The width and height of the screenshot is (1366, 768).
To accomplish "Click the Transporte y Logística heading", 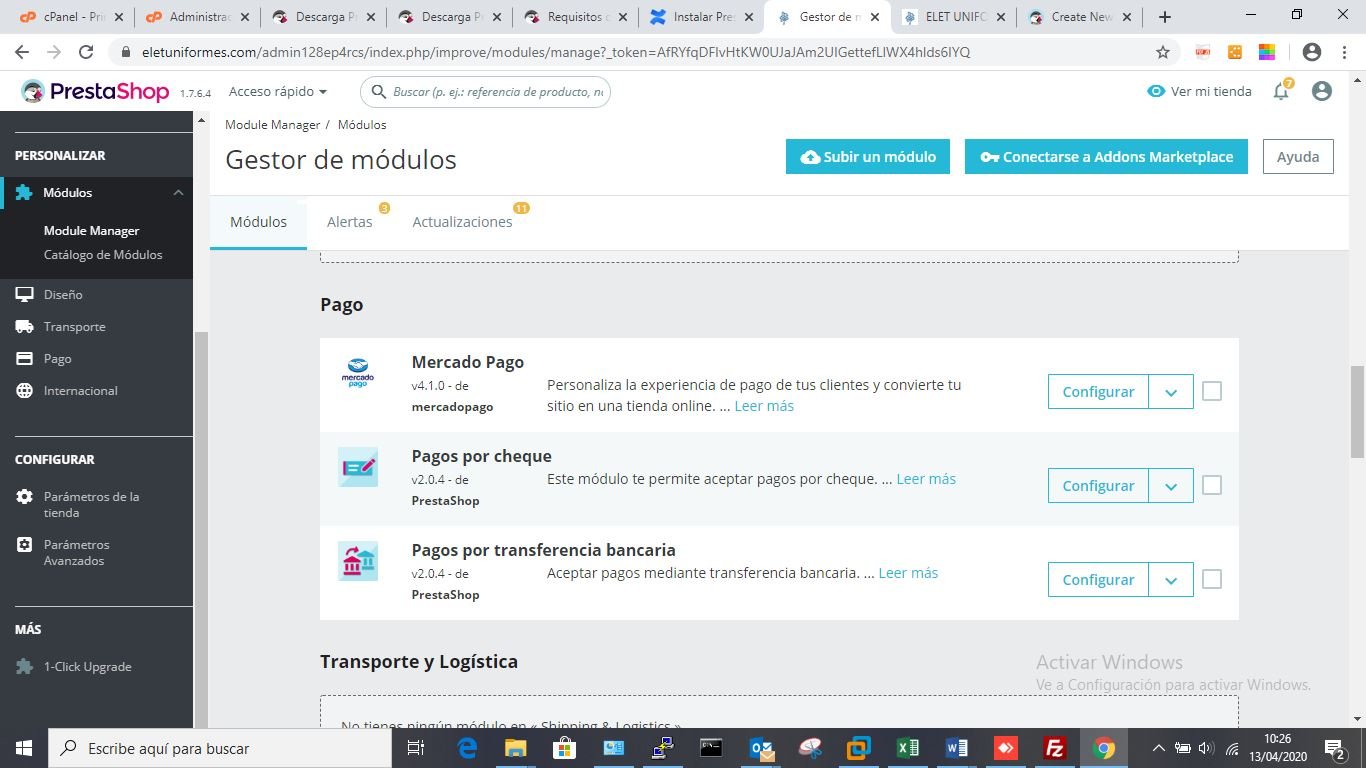I will coord(419,662).
